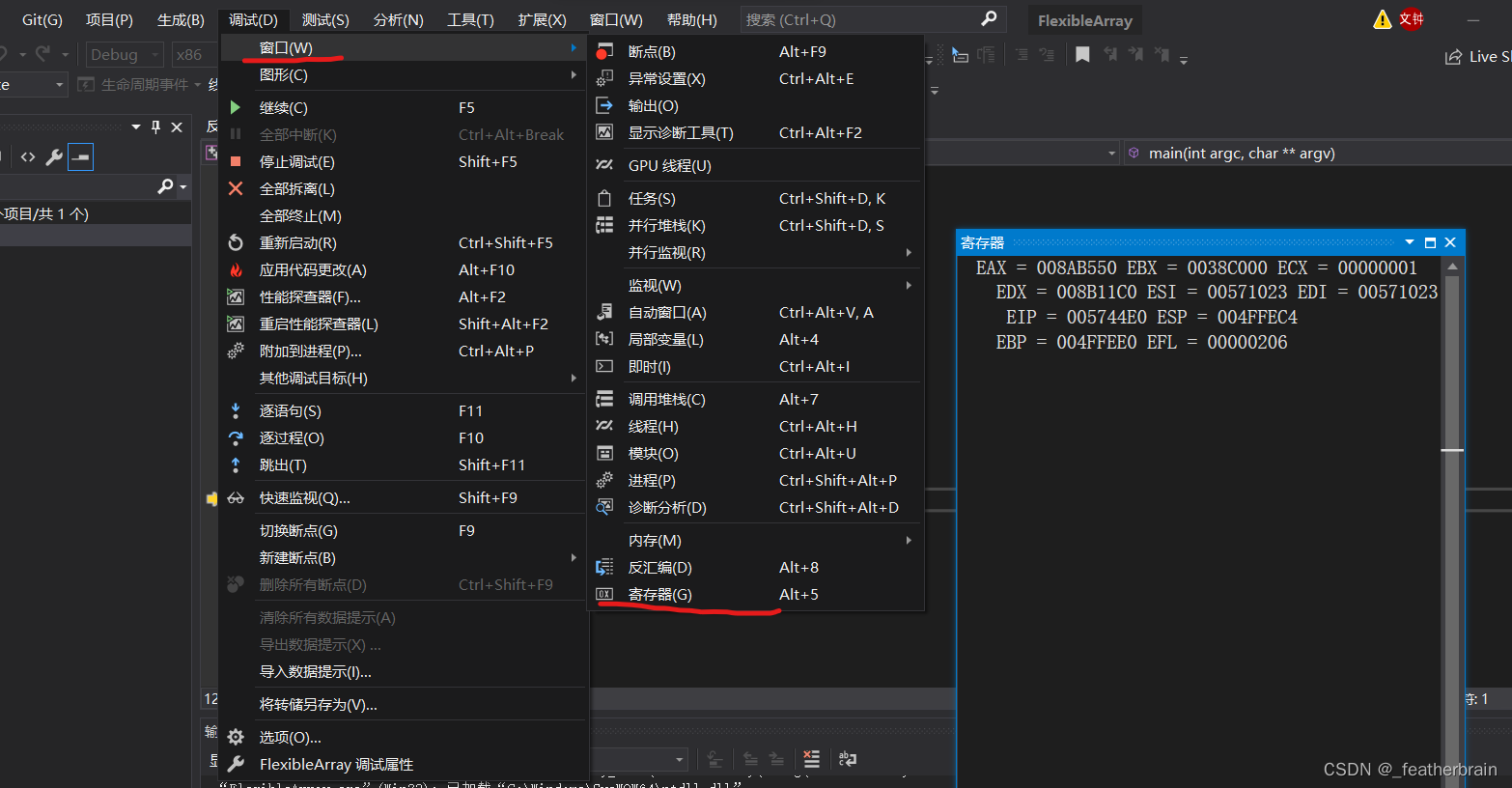Click the user account avatar badge
The width and height of the screenshot is (1512, 788).
tap(1412, 18)
